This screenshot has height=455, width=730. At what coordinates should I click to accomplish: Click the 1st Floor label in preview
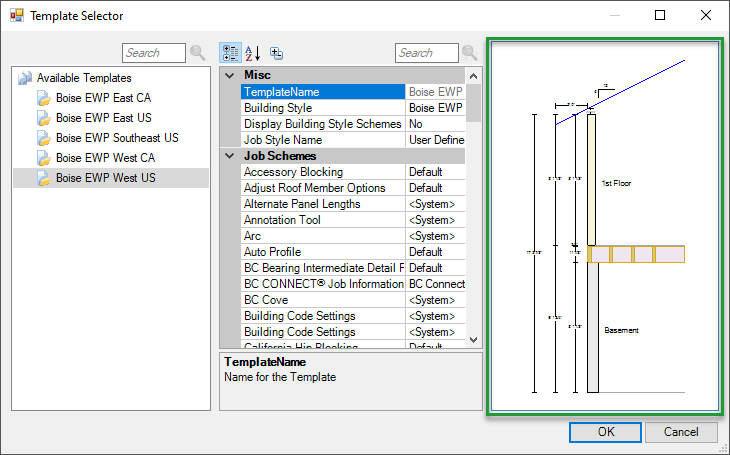[616, 183]
